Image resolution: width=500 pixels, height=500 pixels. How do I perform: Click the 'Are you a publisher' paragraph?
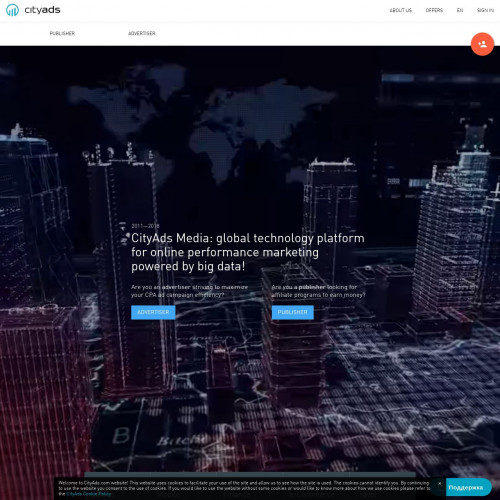(x=318, y=291)
